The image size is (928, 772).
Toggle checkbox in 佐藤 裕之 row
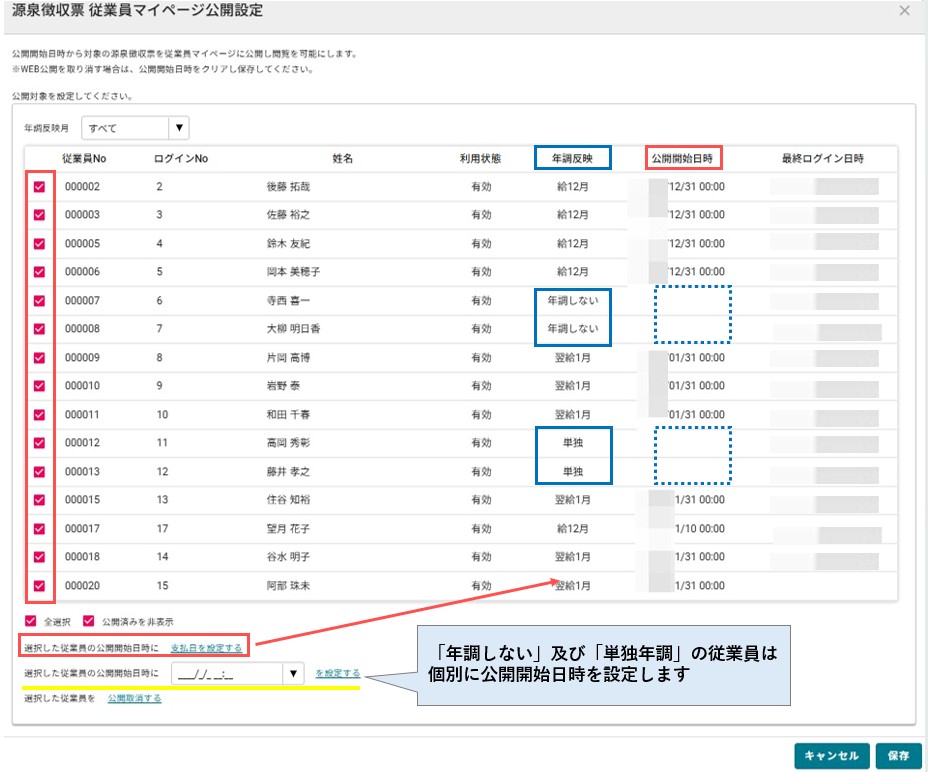pyautogui.click(x=40, y=215)
